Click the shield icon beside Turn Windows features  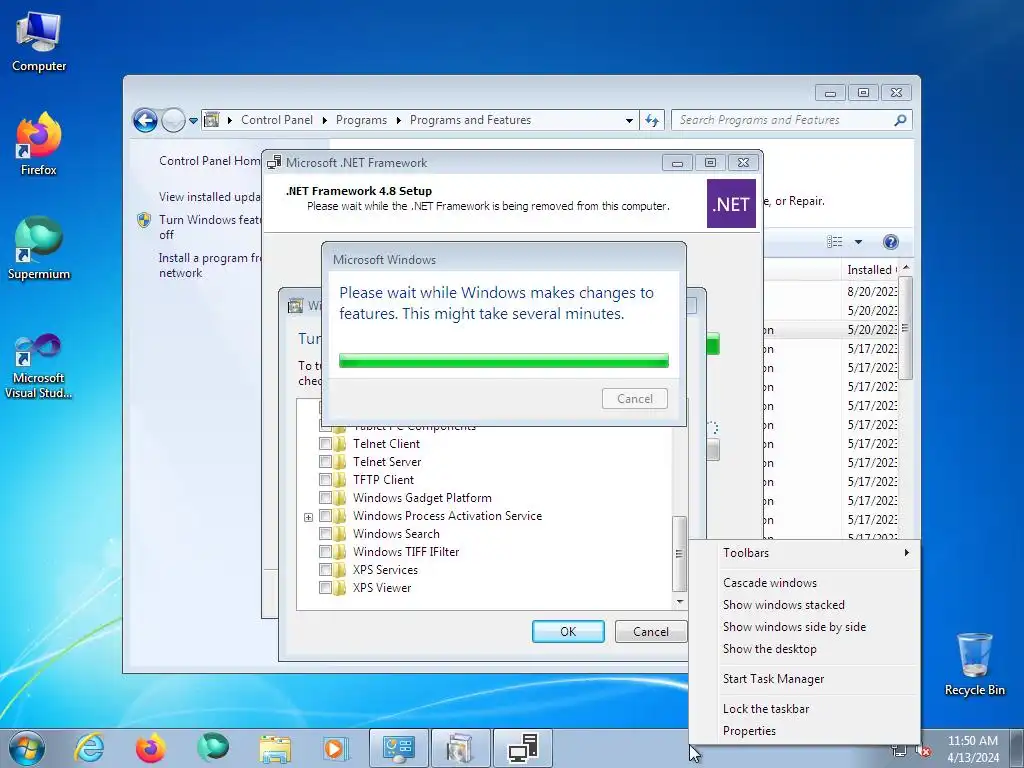point(144,220)
